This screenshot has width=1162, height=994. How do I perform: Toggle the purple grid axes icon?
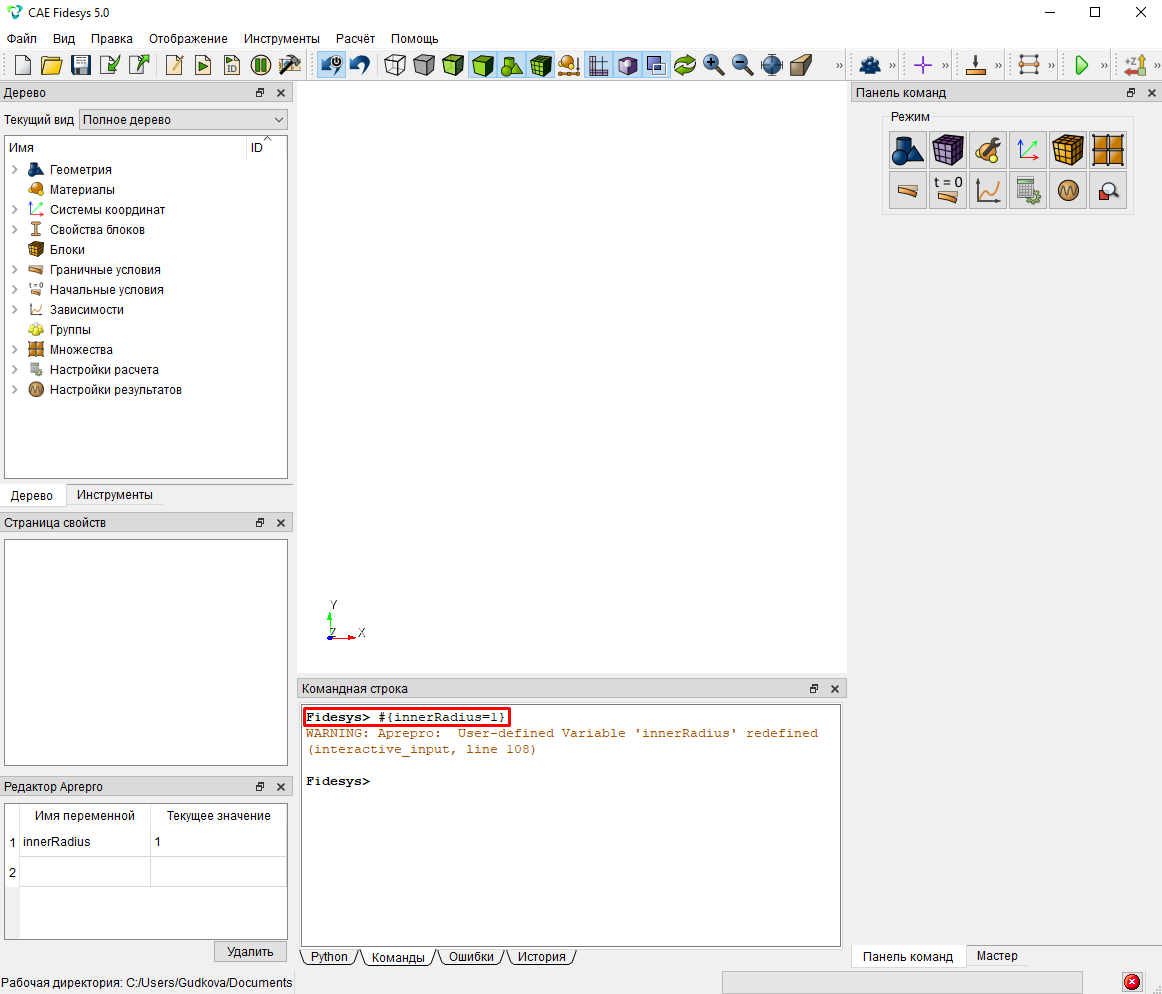[x=598, y=65]
